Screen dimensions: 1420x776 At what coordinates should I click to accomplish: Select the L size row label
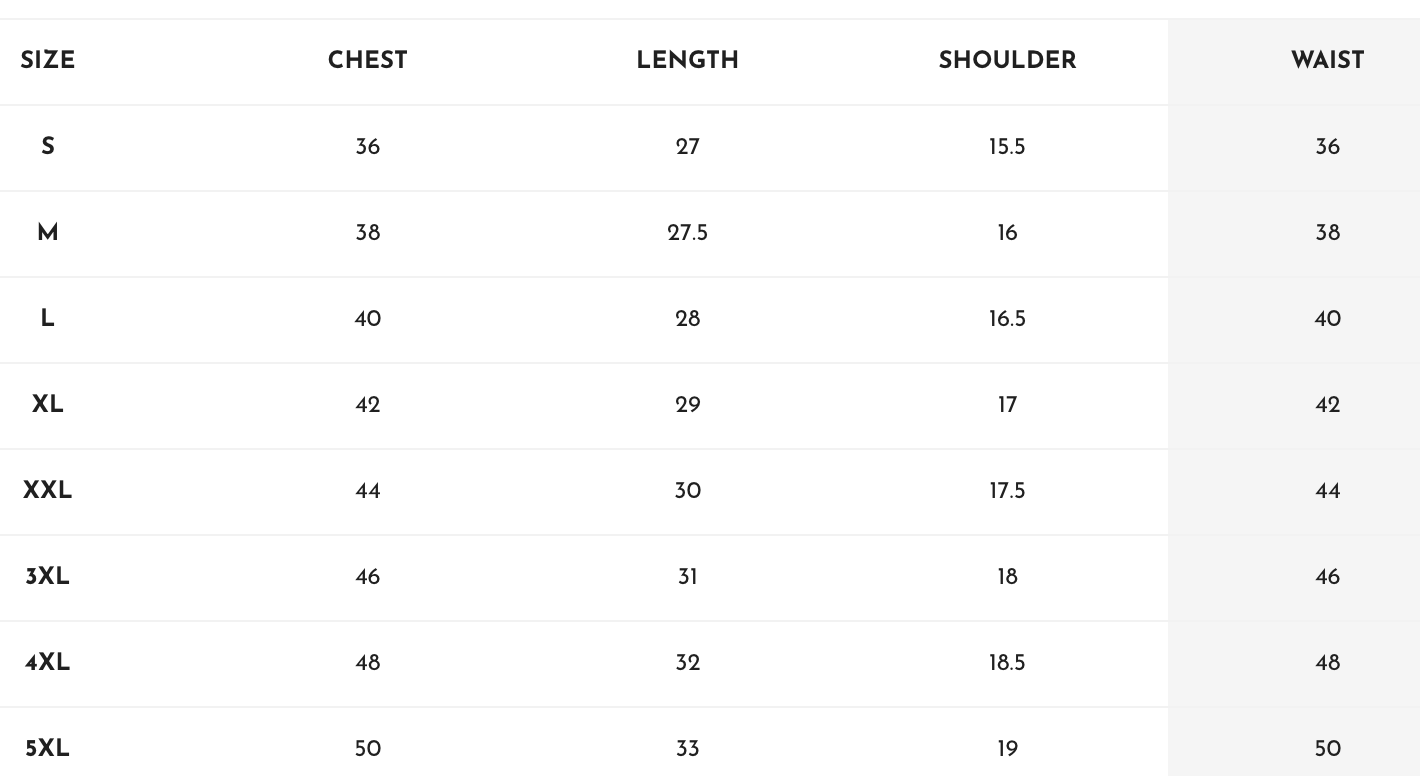(x=47, y=318)
